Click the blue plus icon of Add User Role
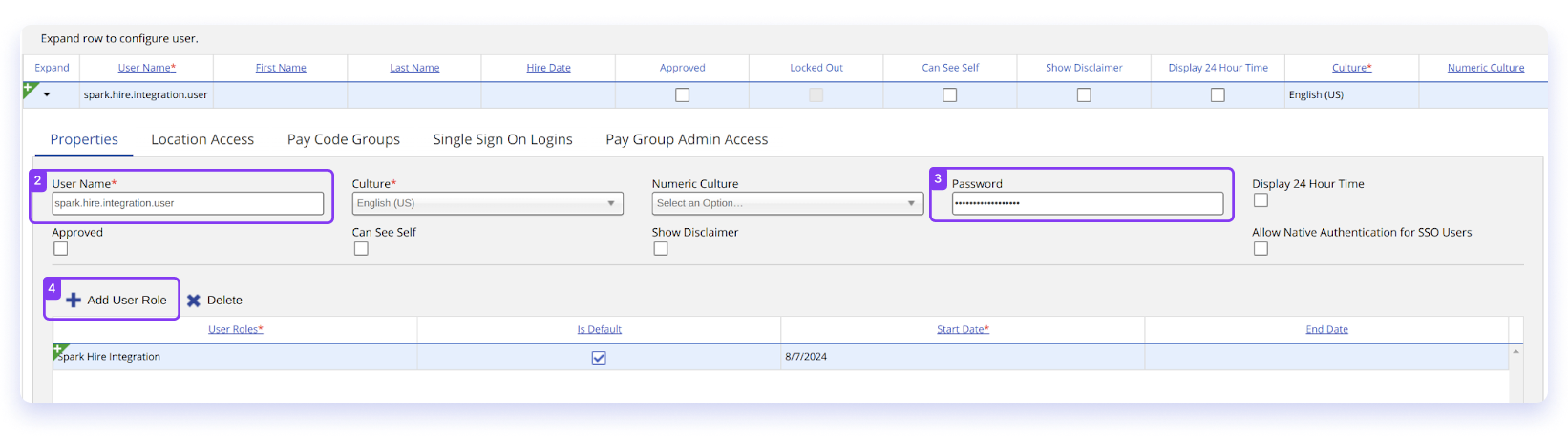The height and width of the screenshot is (436, 1568). [74, 301]
